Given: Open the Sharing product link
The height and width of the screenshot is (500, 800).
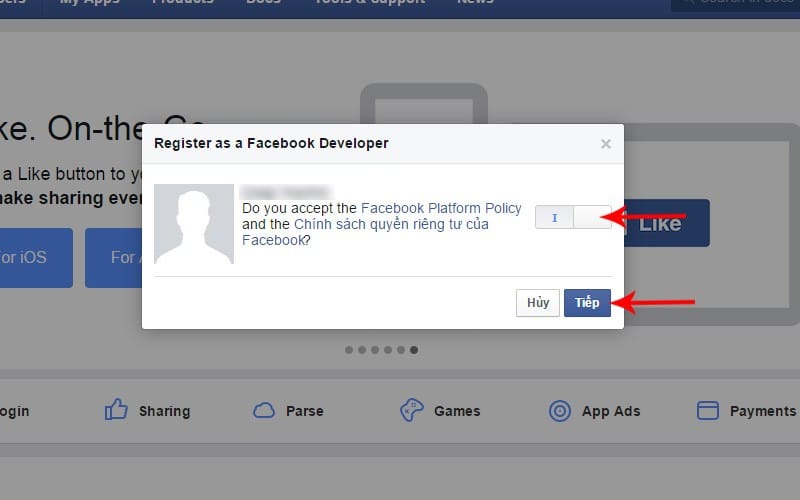Looking at the screenshot, I should coord(164,411).
